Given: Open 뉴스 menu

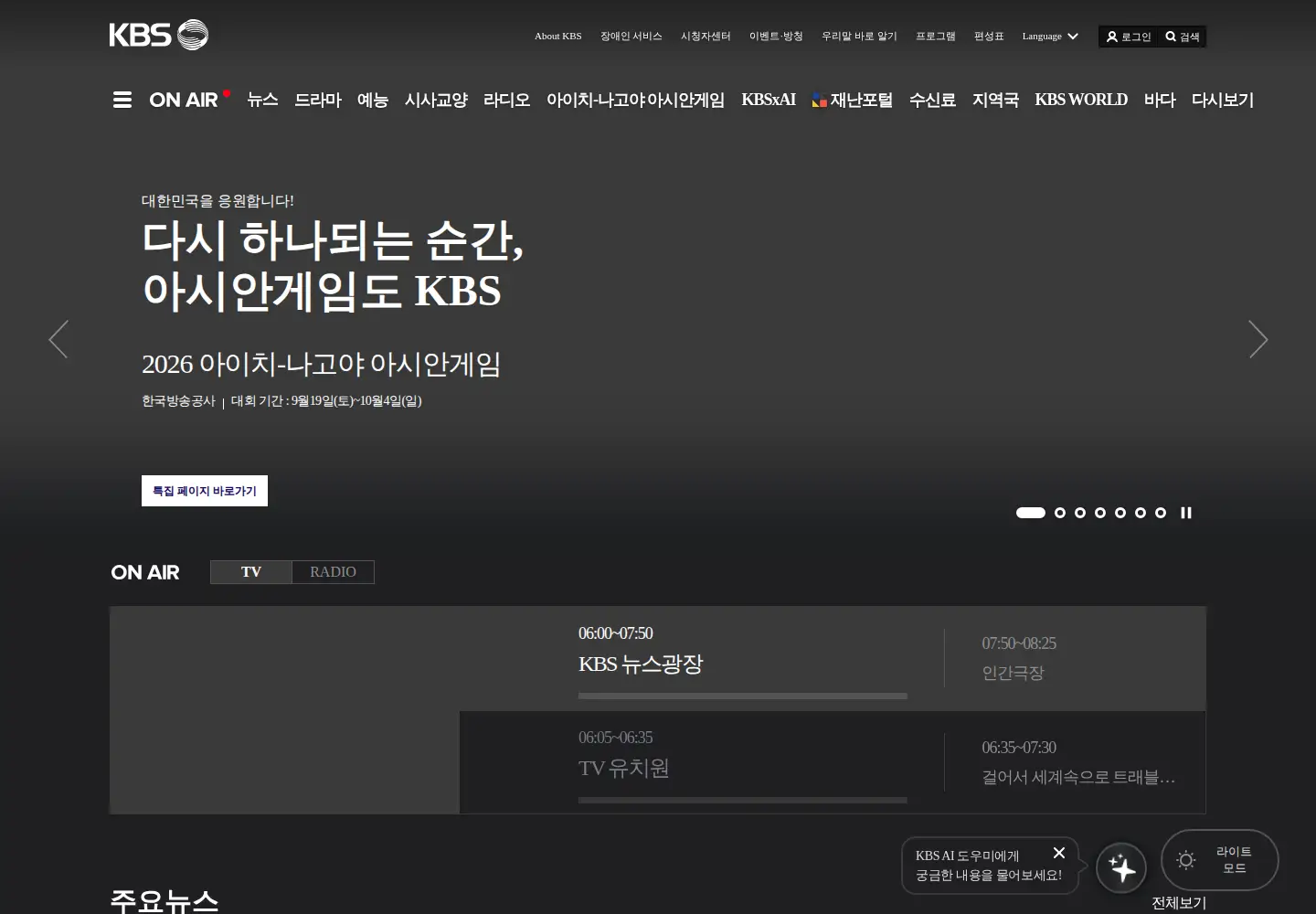Looking at the screenshot, I should (x=262, y=100).
